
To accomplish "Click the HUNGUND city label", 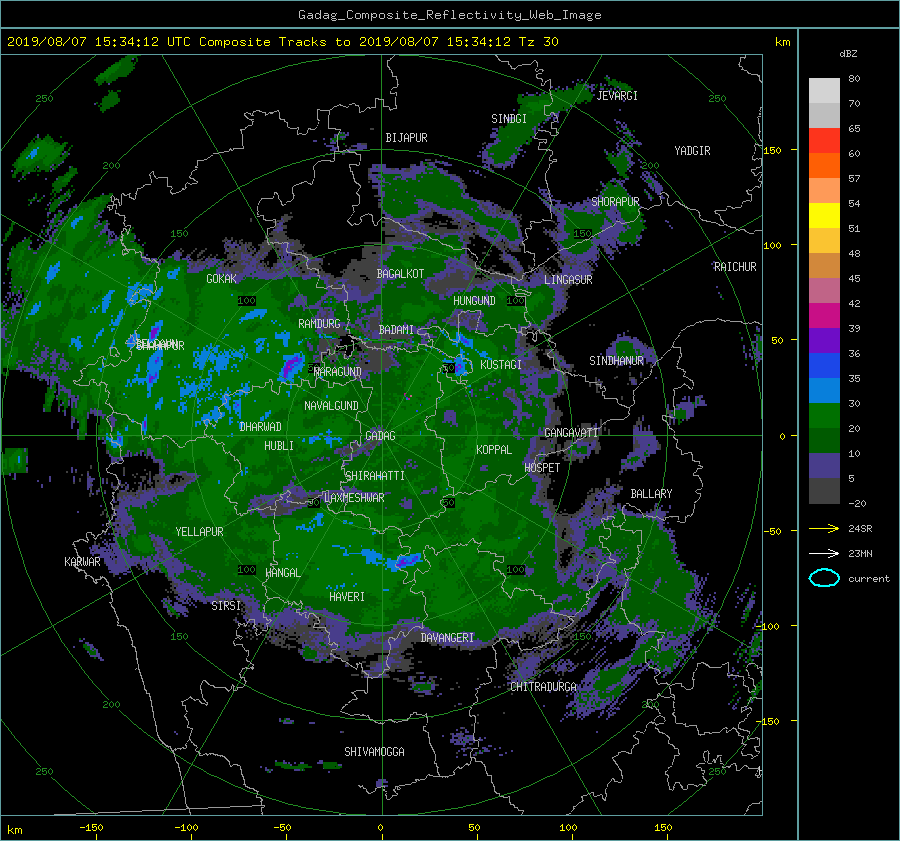I will [x=474, y=301].
